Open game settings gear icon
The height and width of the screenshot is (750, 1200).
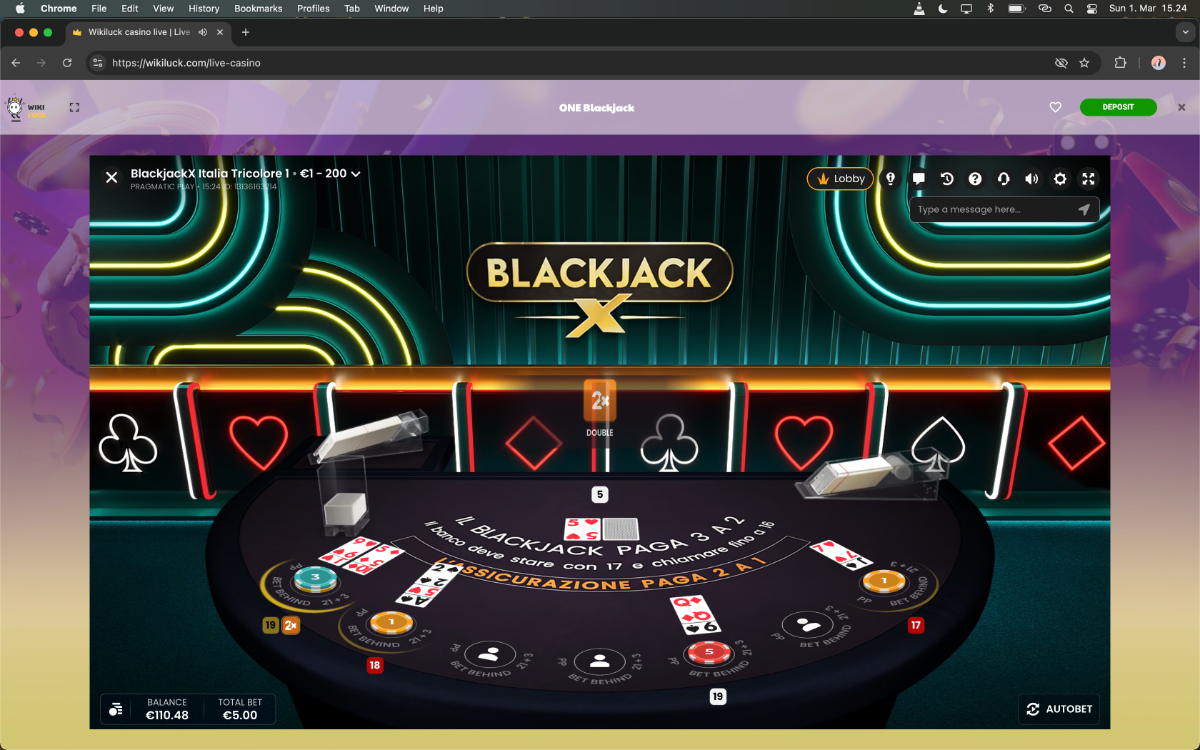coord(1060,179)
